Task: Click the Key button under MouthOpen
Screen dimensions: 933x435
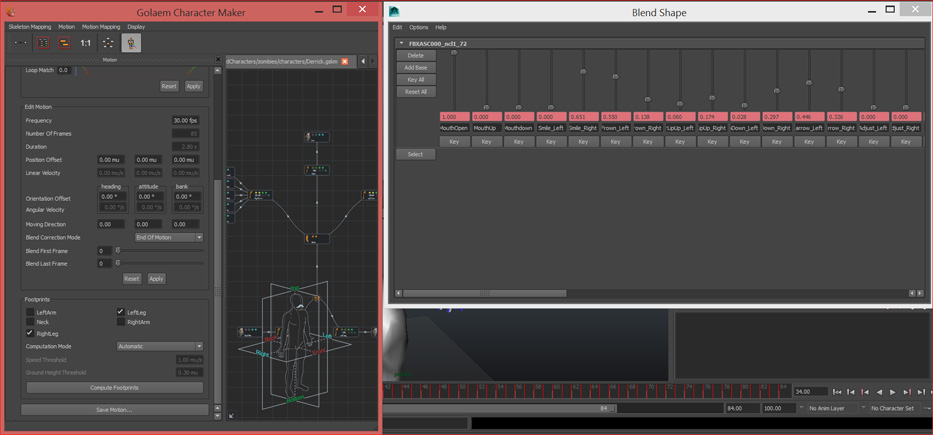Action: pos(455,142)
